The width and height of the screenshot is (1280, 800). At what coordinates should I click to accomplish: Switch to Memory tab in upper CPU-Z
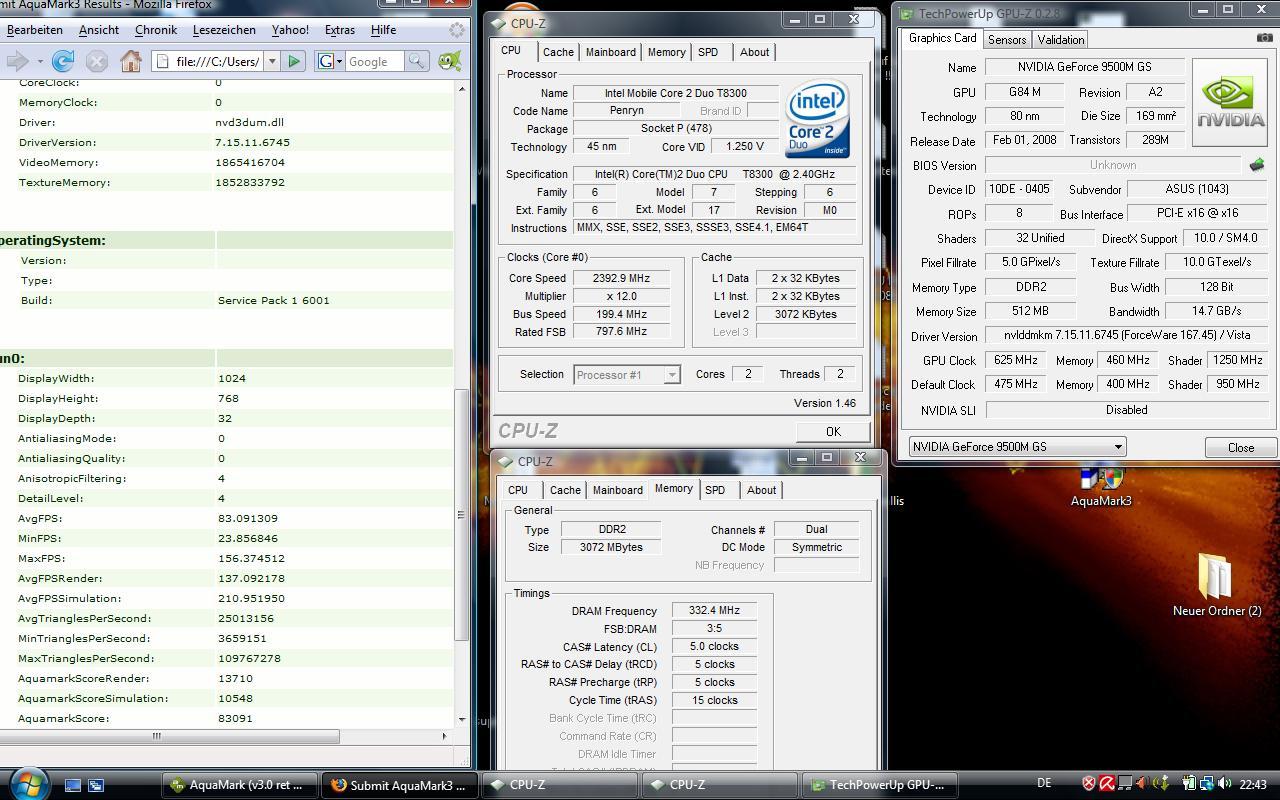[x=666, y=52]
